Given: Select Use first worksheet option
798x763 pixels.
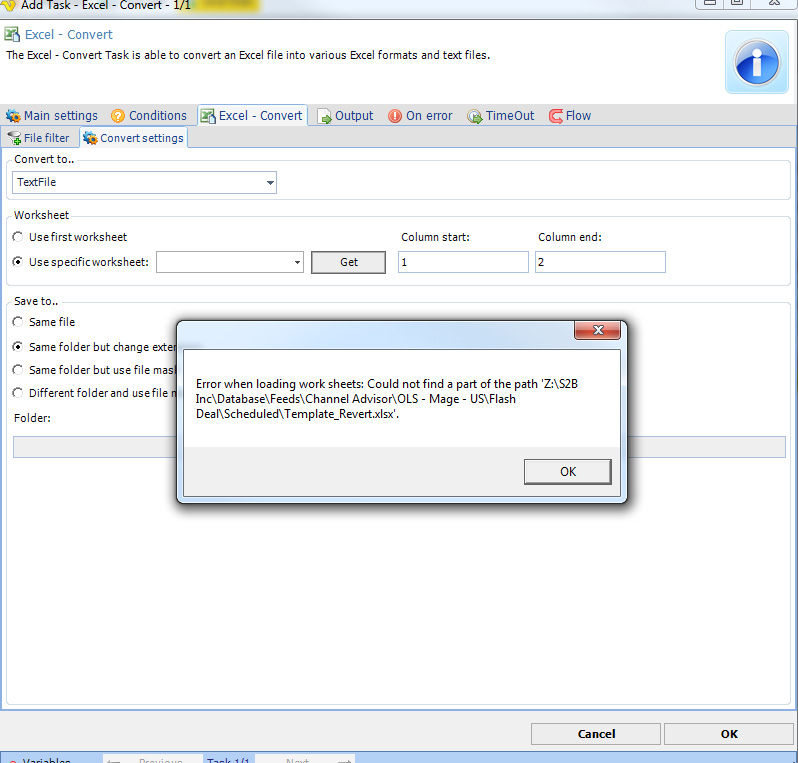Looking at the screenshot, I should click(18, 237).
